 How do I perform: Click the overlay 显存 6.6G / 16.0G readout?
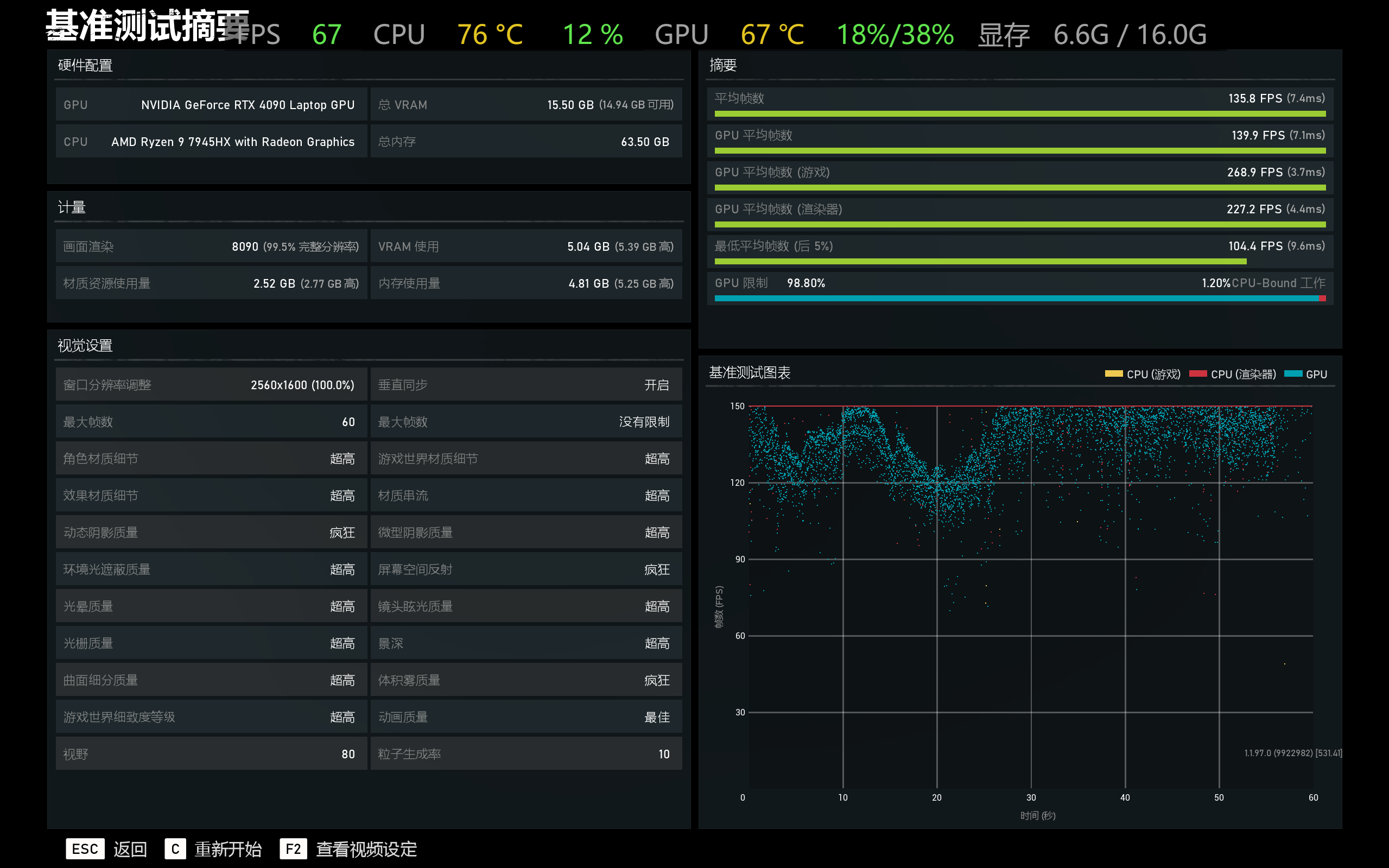[x=1092, y=34]
